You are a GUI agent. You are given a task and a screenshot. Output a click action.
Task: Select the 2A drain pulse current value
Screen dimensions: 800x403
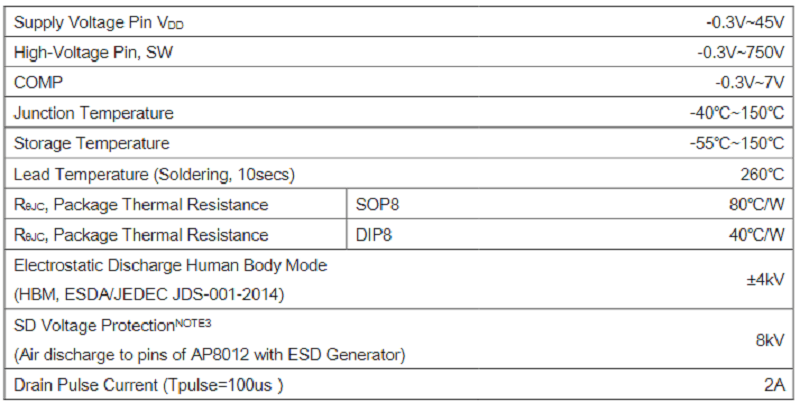772,385
